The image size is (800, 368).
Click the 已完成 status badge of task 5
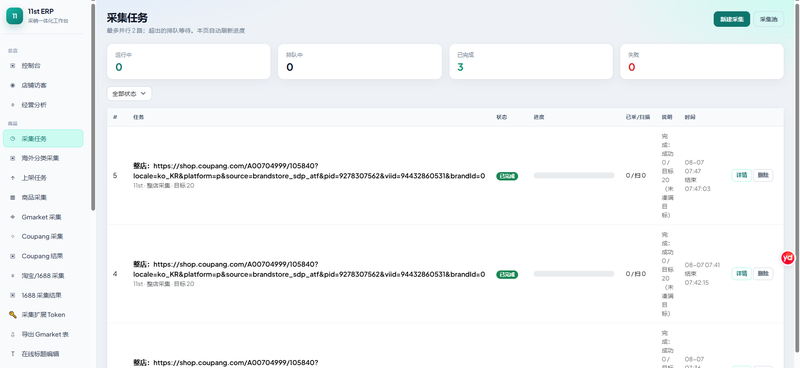pyautogui.click(x=507, y=176)
